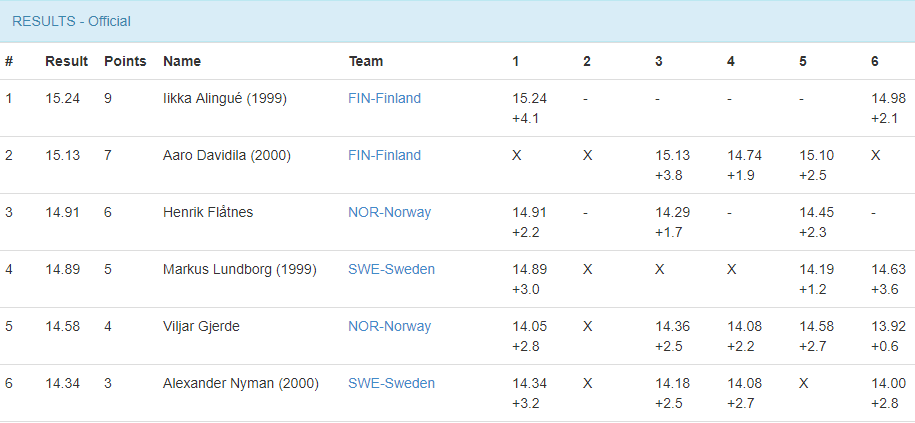Select the name Aaro Davidila (2000)
The image size is (915, 423).
coord(227,156)
